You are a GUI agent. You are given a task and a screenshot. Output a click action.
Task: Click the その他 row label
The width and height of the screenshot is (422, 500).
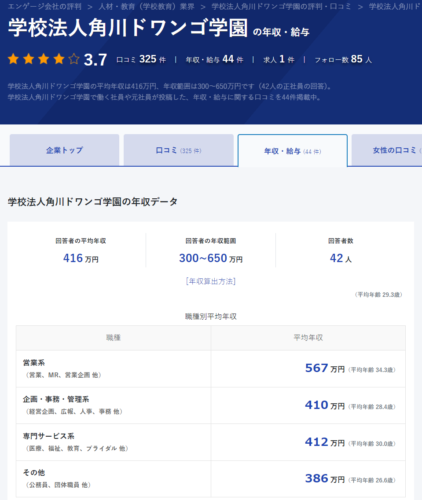point(34,472)
